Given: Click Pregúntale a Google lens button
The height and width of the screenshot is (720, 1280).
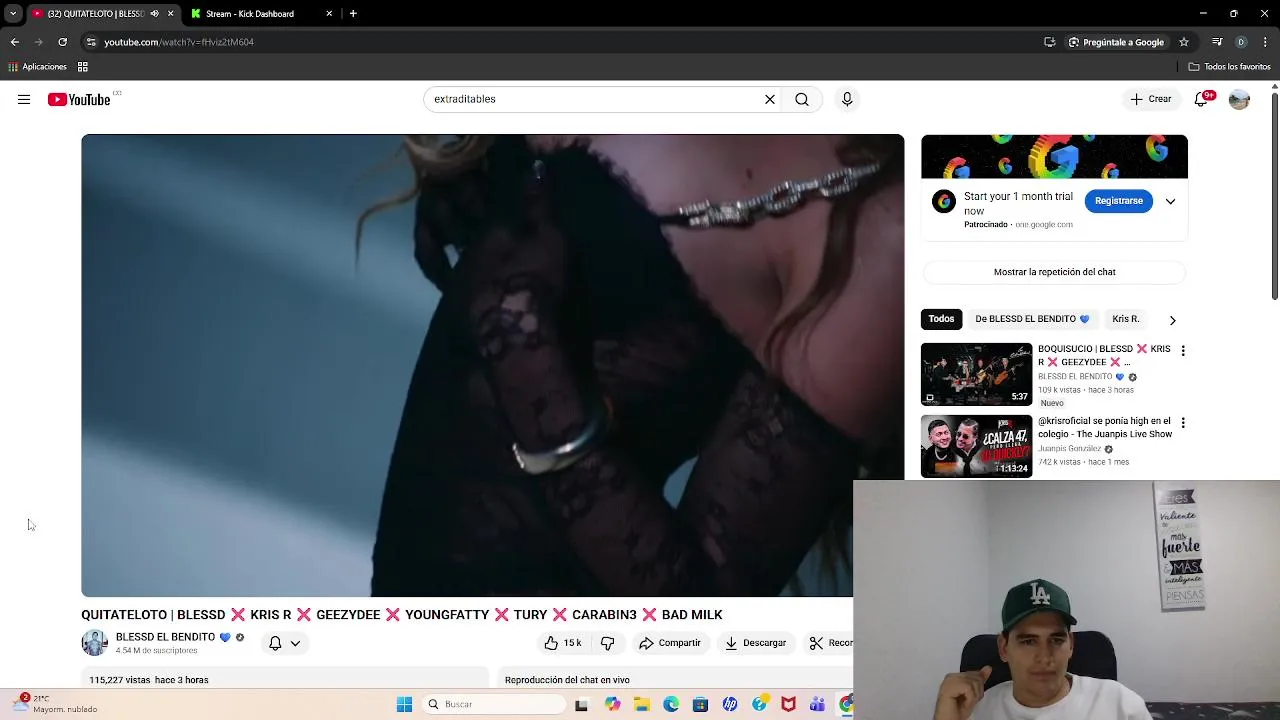Looking at the screenshot, I should click(1116, 42).
